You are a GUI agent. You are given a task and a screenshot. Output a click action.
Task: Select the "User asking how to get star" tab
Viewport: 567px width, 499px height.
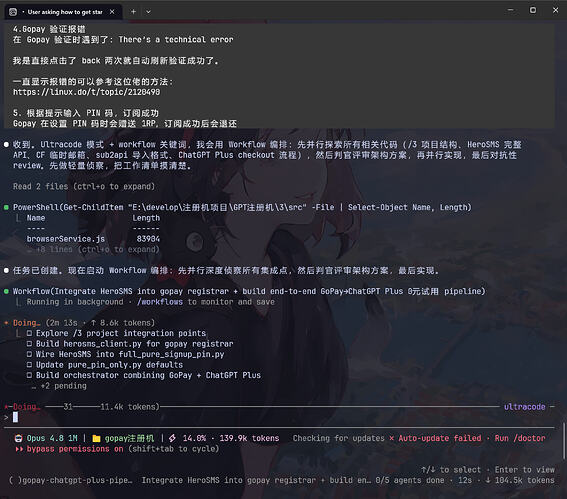63,12
